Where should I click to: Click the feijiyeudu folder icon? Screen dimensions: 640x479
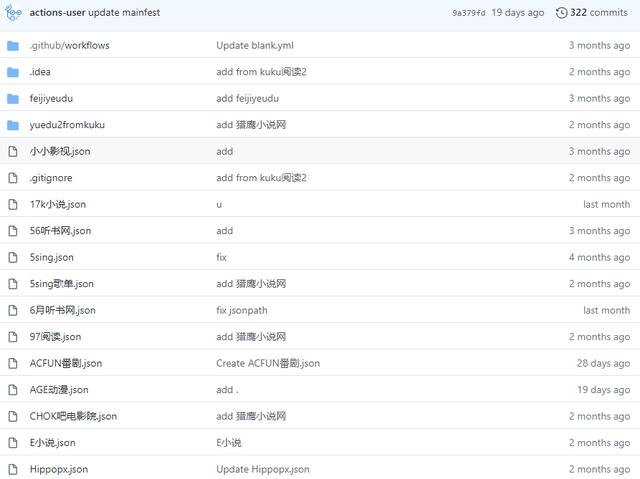[13, 99]
